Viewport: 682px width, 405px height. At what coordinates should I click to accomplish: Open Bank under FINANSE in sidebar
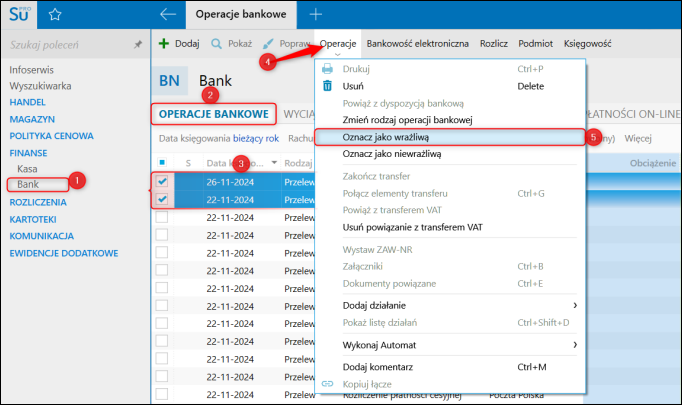click(28, 184)
